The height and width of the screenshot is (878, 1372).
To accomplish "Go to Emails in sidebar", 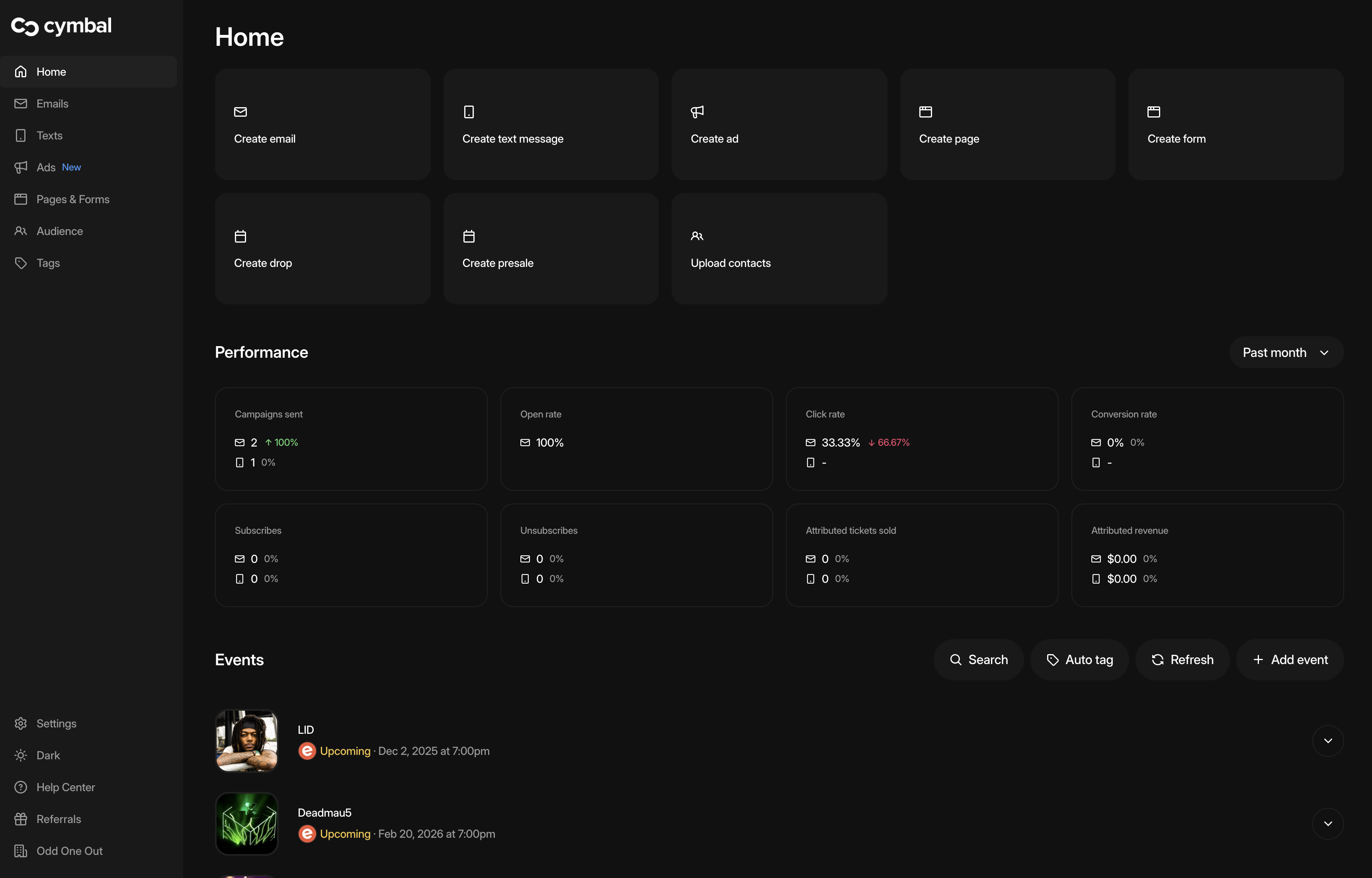I will (x=53, y=104).
